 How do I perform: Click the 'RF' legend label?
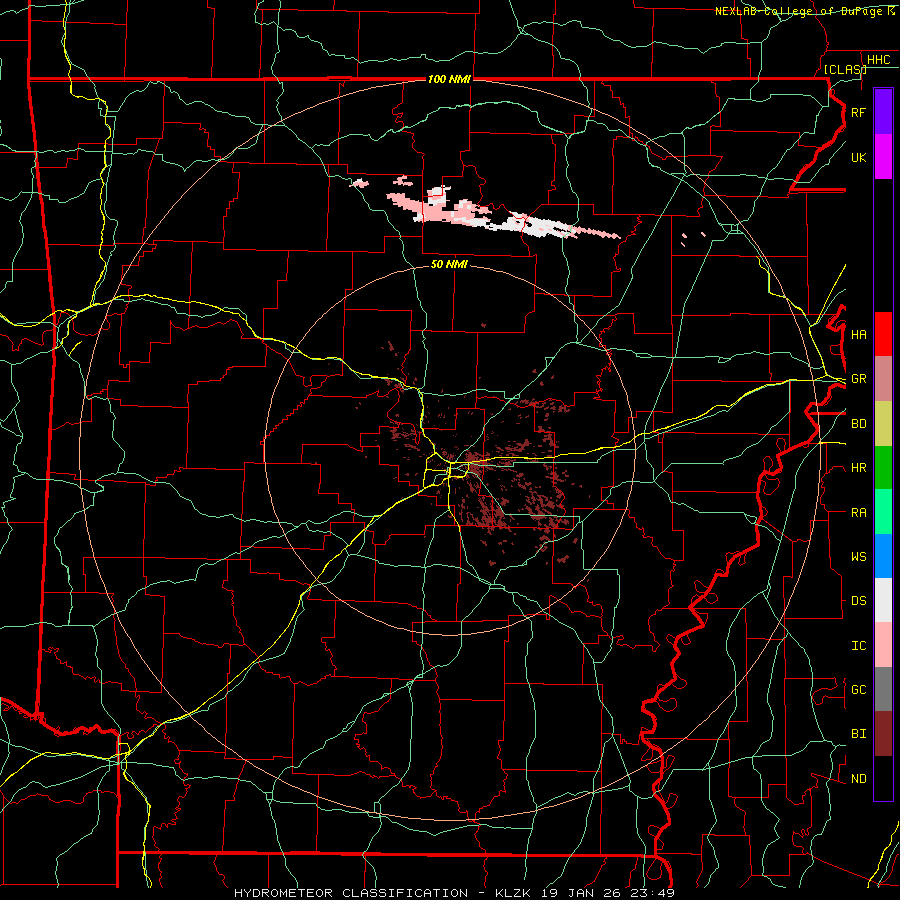pos(858,112)
